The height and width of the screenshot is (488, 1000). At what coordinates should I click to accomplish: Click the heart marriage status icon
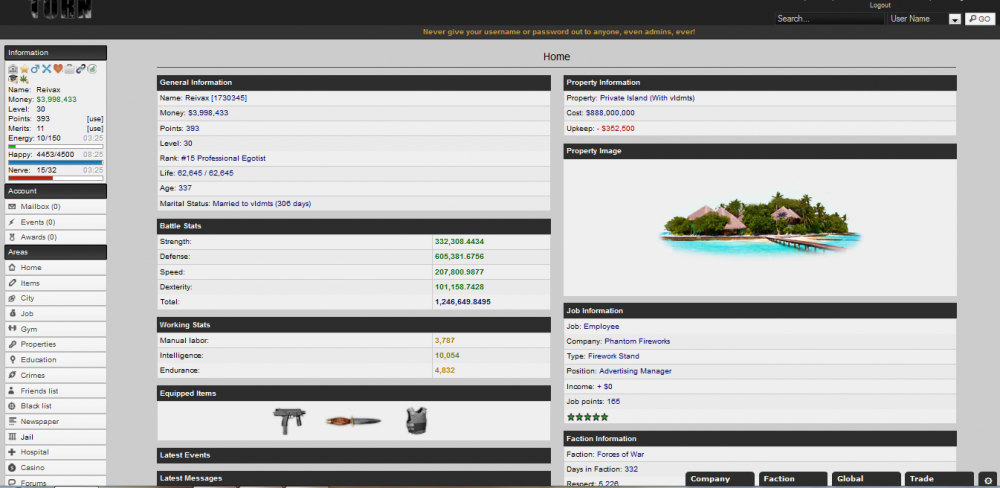click(58, 69)
